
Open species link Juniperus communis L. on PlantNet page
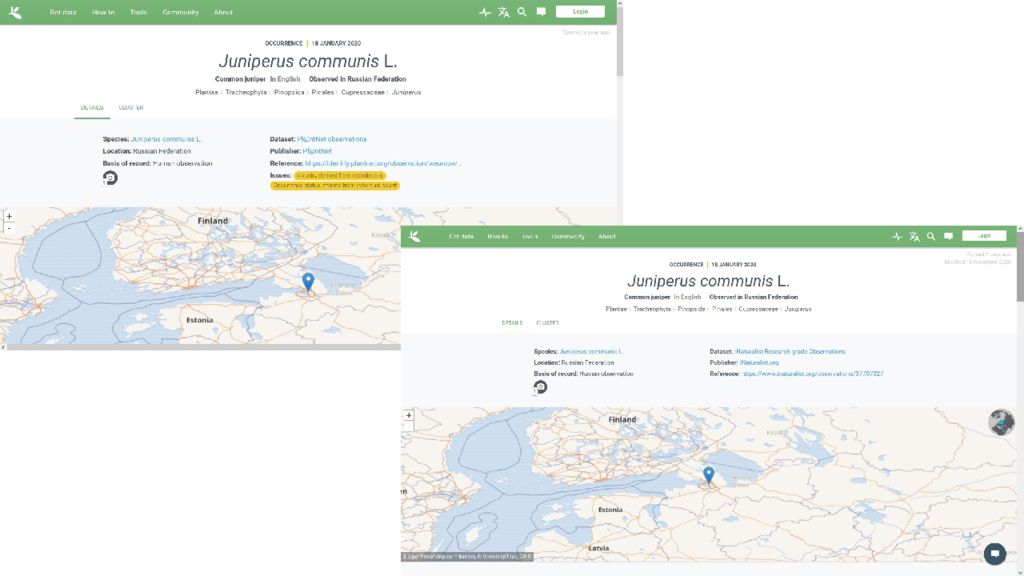click(167, 139)
